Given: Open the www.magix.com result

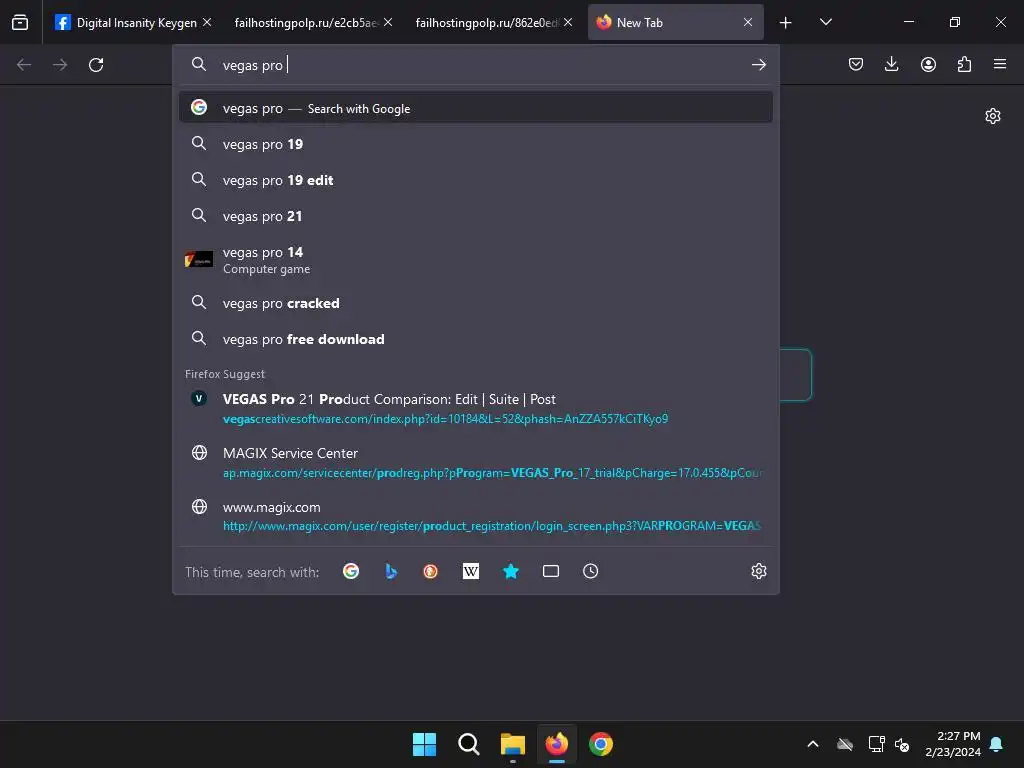Looking at the screenshot, I should (475, 516).
